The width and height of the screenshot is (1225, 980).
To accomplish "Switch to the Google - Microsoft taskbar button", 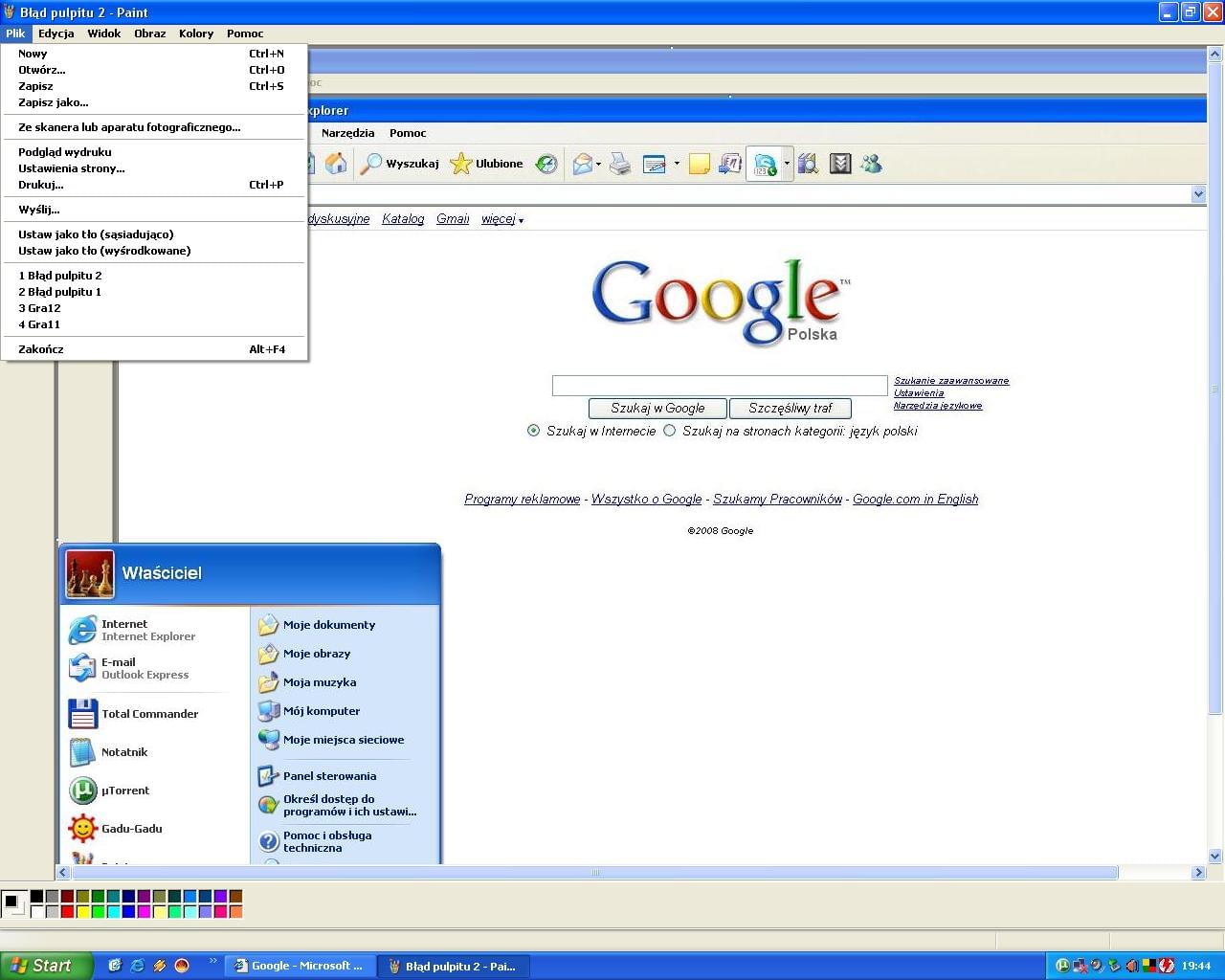I will tap(299, 966).
